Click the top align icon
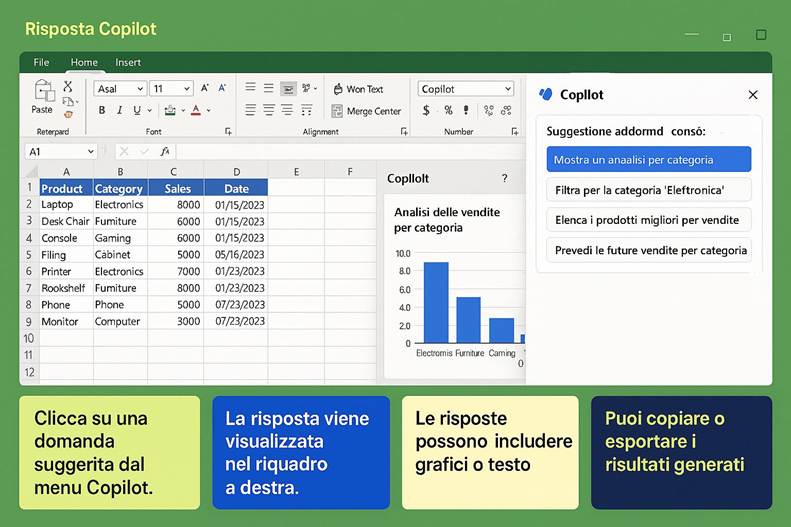Viewport: 791px width, 527px height. [250, 88]
